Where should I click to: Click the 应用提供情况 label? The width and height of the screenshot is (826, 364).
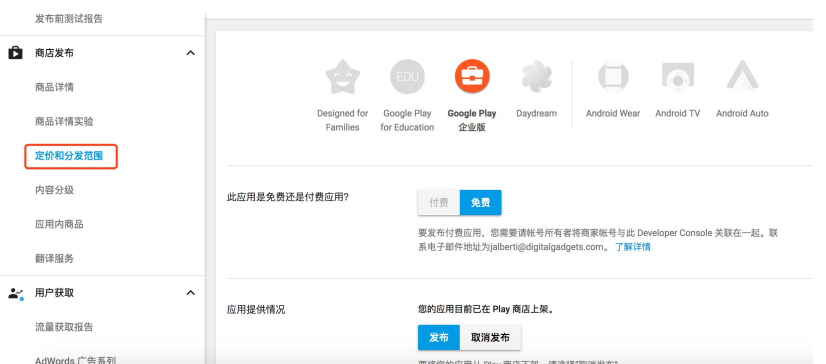(x=256, y=310)
